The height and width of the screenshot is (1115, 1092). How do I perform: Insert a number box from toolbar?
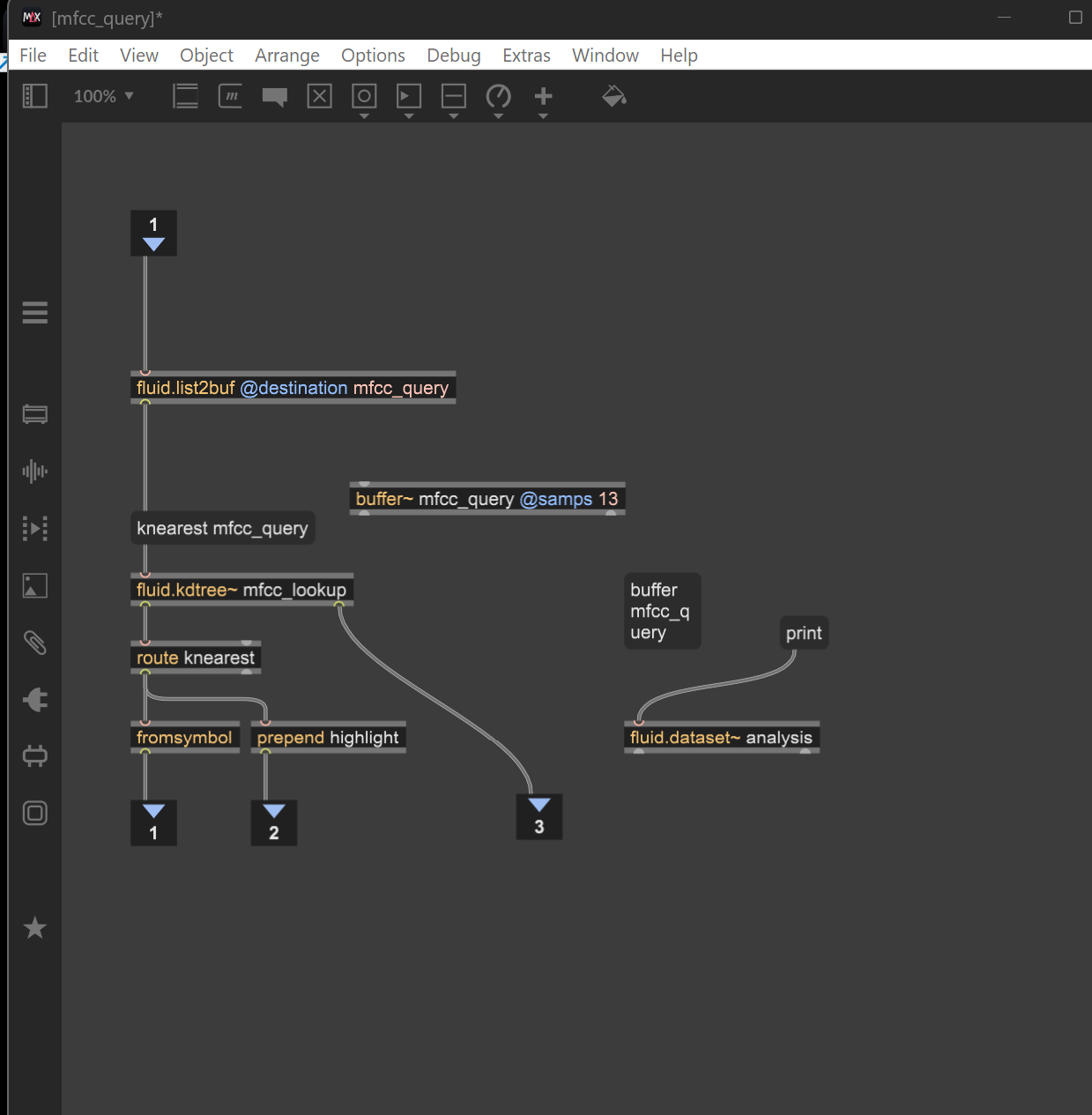click(409, 96)
